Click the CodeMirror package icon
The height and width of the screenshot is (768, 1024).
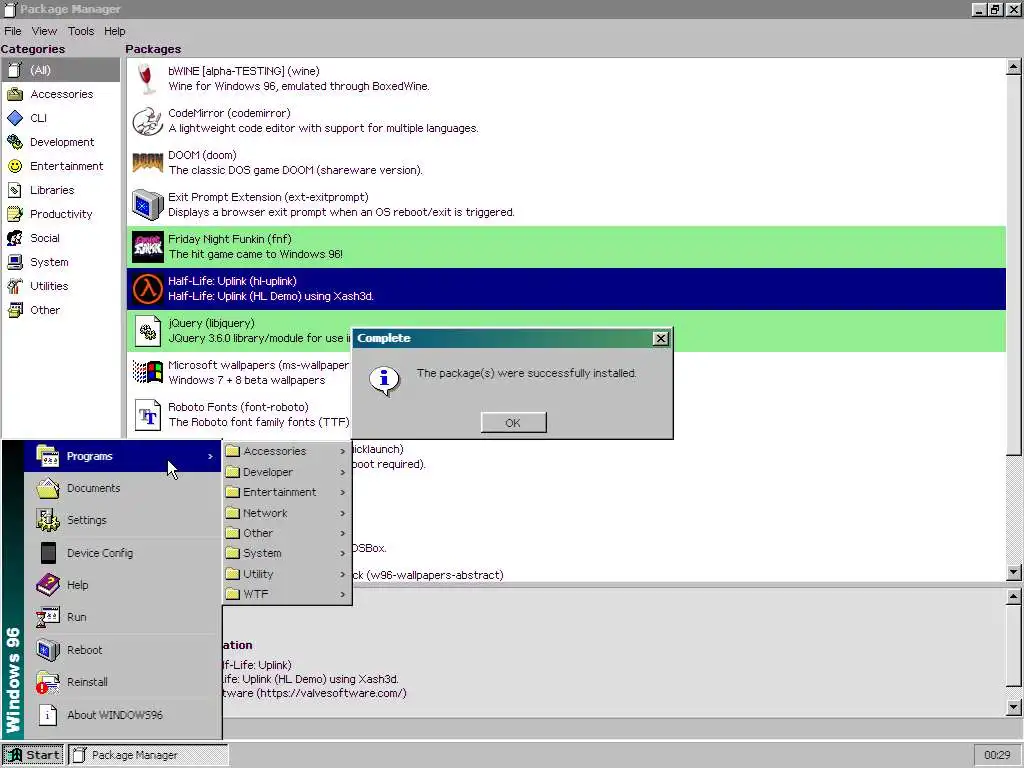pyautogui.click(x=148, y=121)
